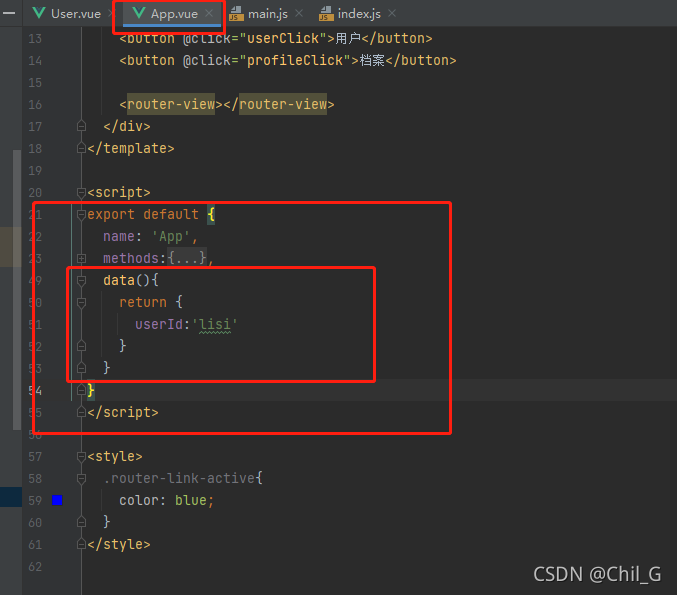Click the closing template tag text
This screenshot has height=595, width=677.
[x=131, y=148]
